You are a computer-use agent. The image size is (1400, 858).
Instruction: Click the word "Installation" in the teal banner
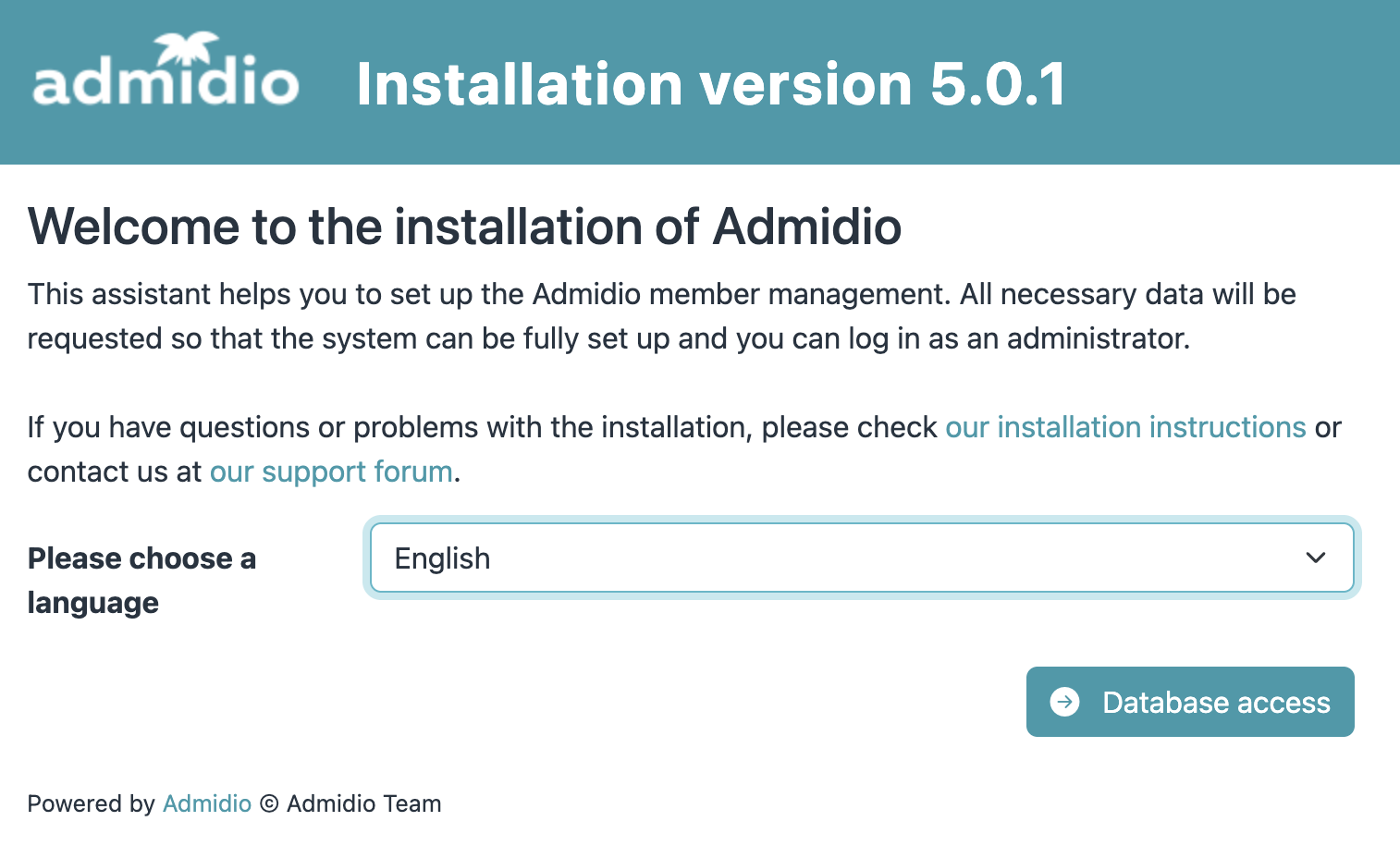tap(519, 84)
